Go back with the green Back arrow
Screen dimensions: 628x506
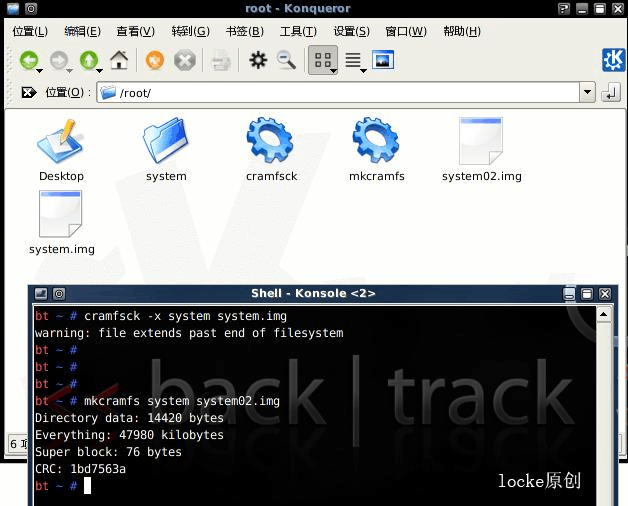(29, 60)
